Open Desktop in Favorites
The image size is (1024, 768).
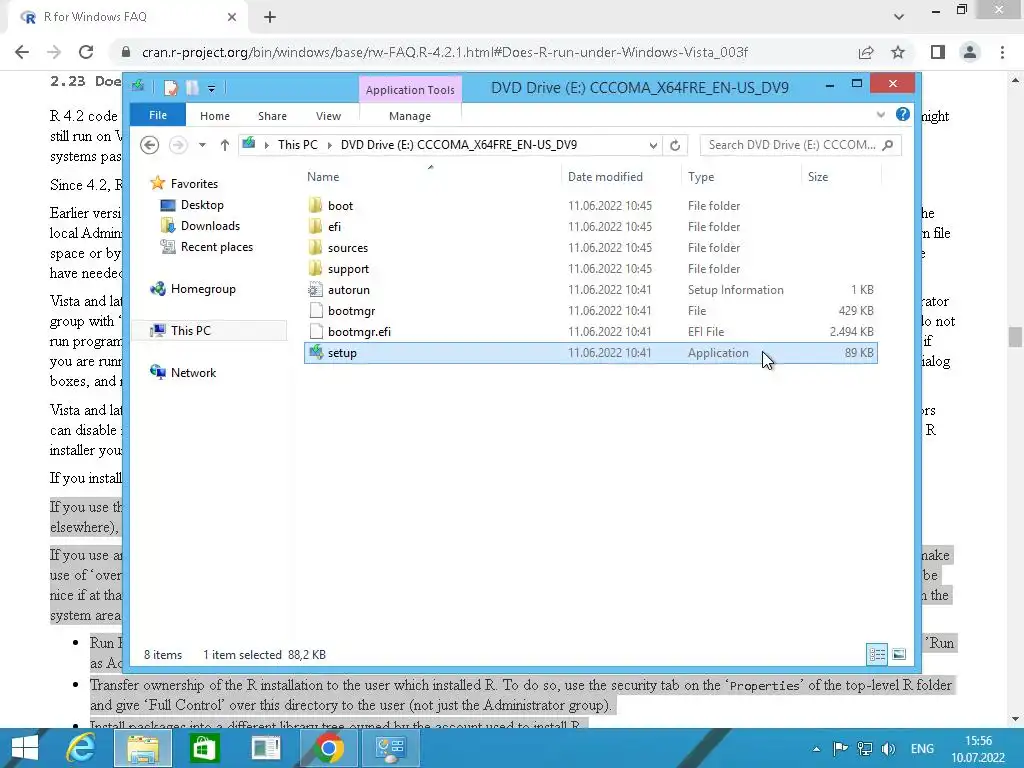coord(202,205)
